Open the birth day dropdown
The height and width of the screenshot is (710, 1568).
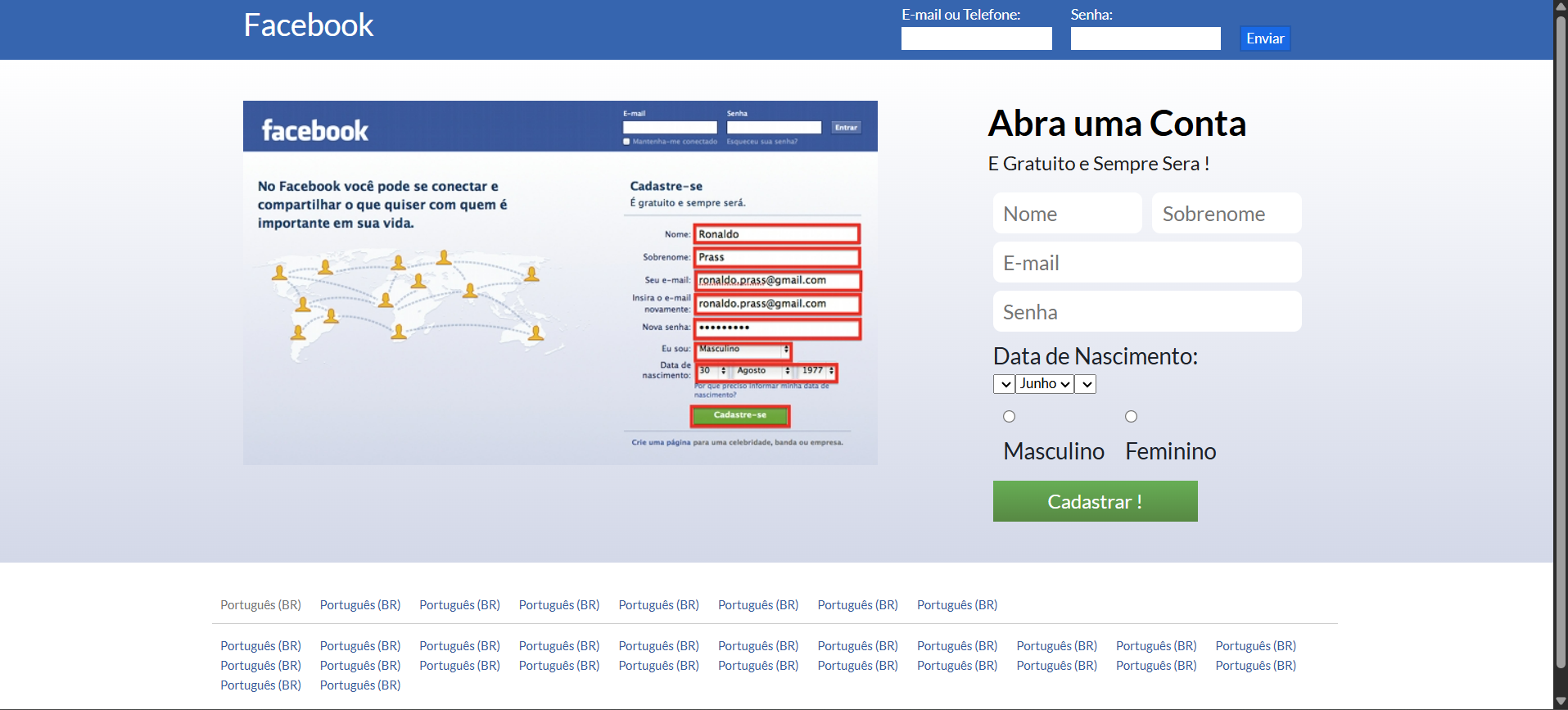click(x=1004, y=384)
